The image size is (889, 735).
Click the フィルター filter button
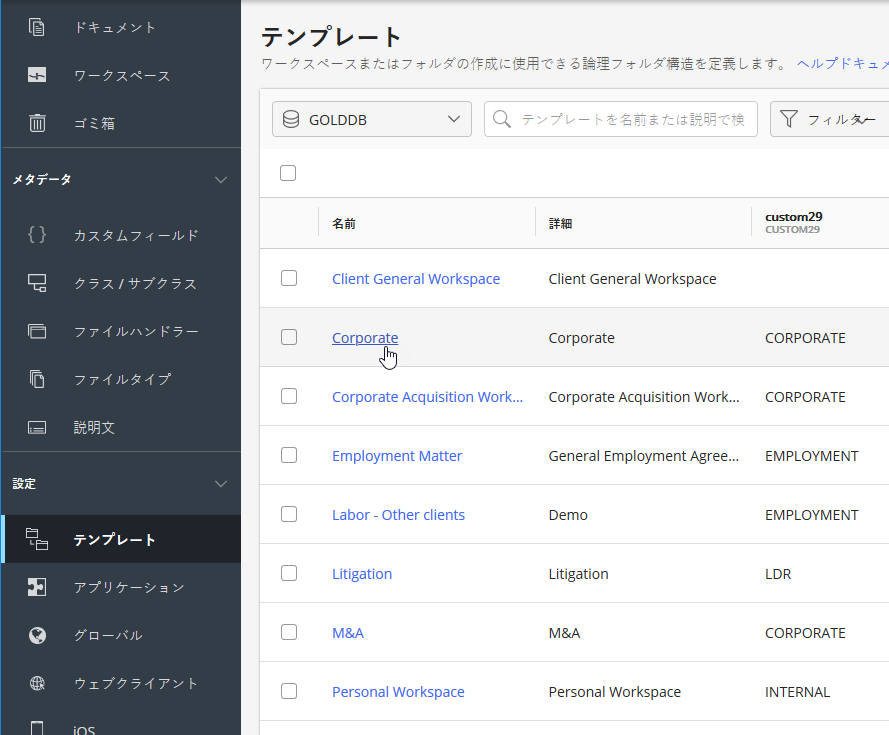830,119
